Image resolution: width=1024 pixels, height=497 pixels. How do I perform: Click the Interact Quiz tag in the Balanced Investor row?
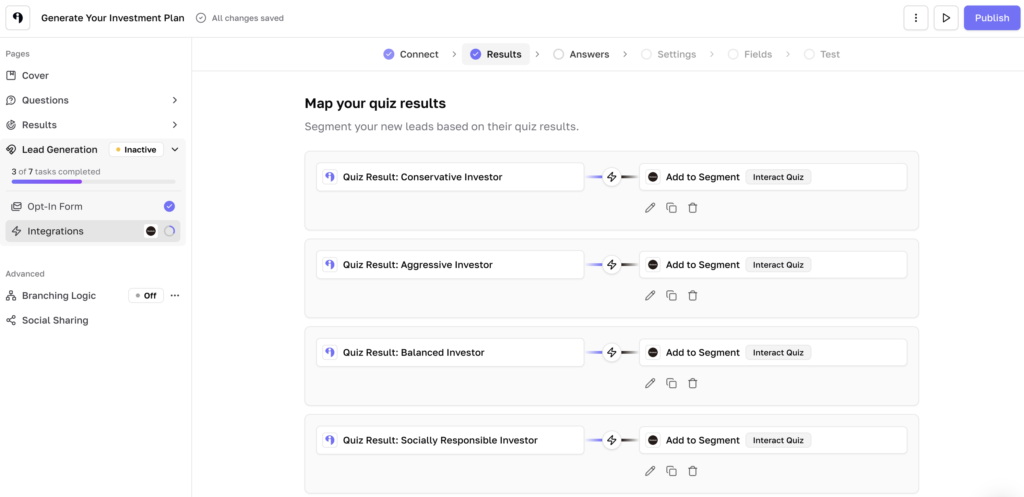tap(778, 353)
